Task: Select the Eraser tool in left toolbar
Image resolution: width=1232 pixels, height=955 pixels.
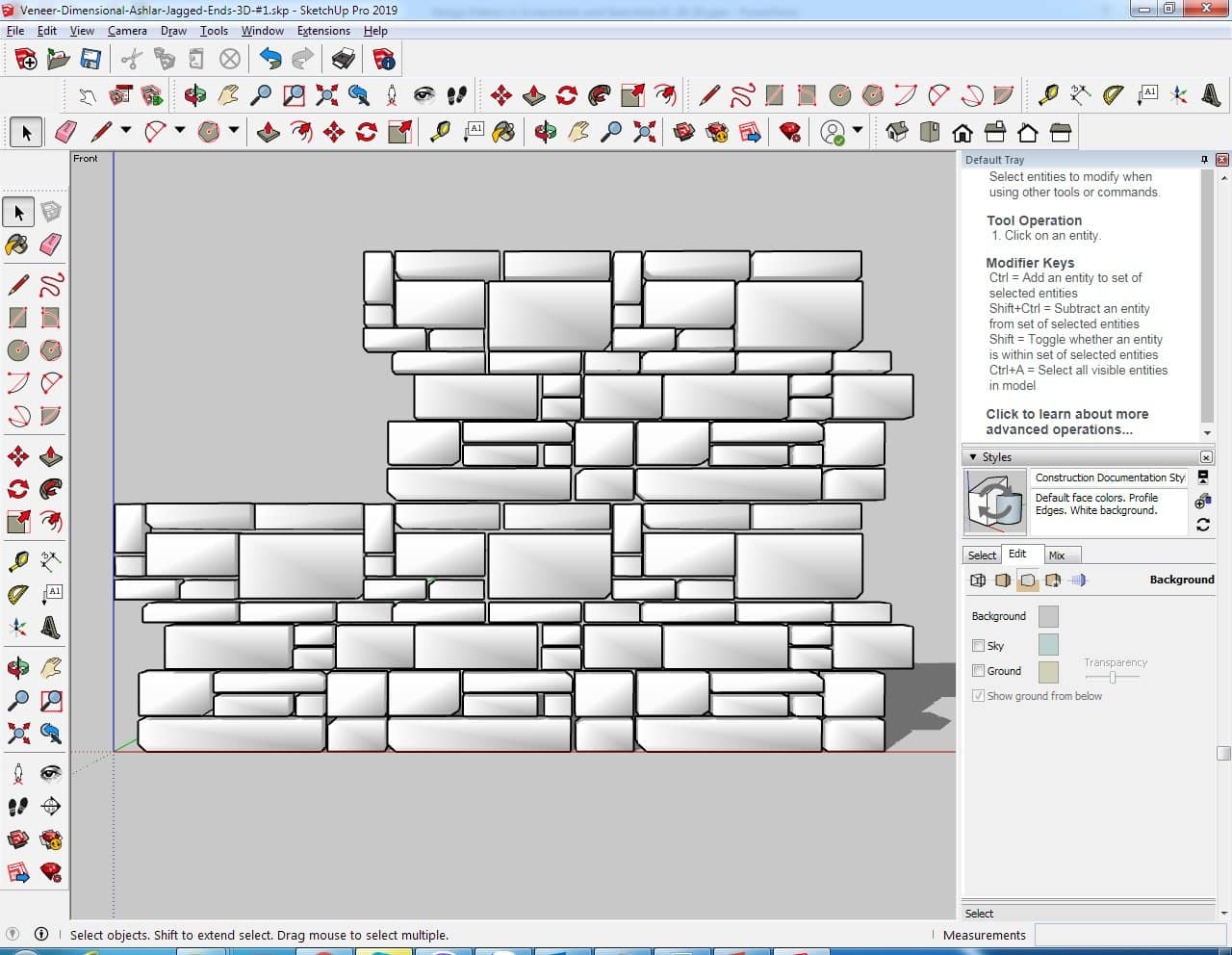Action: 51,245
